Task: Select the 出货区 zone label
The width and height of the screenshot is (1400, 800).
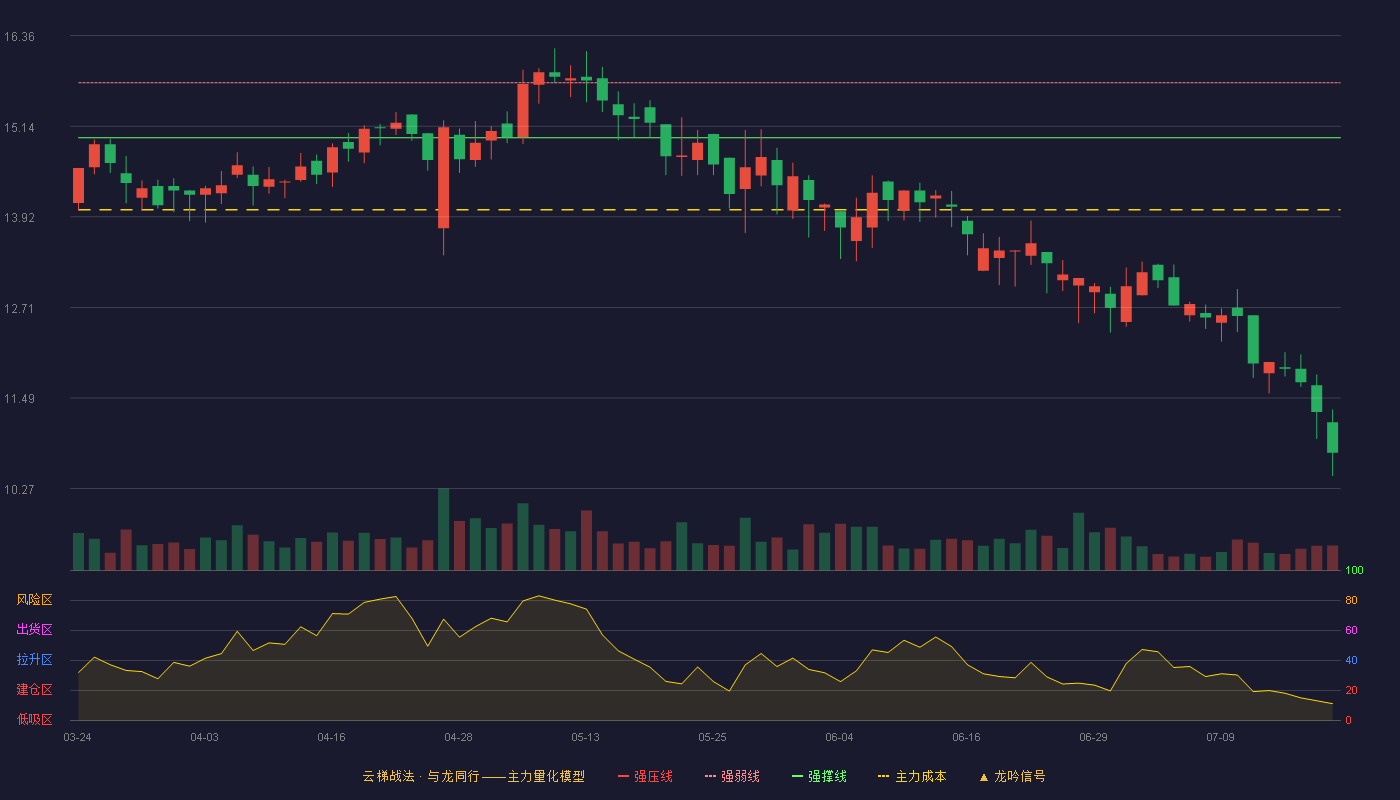Action: [x=34, y=630]
